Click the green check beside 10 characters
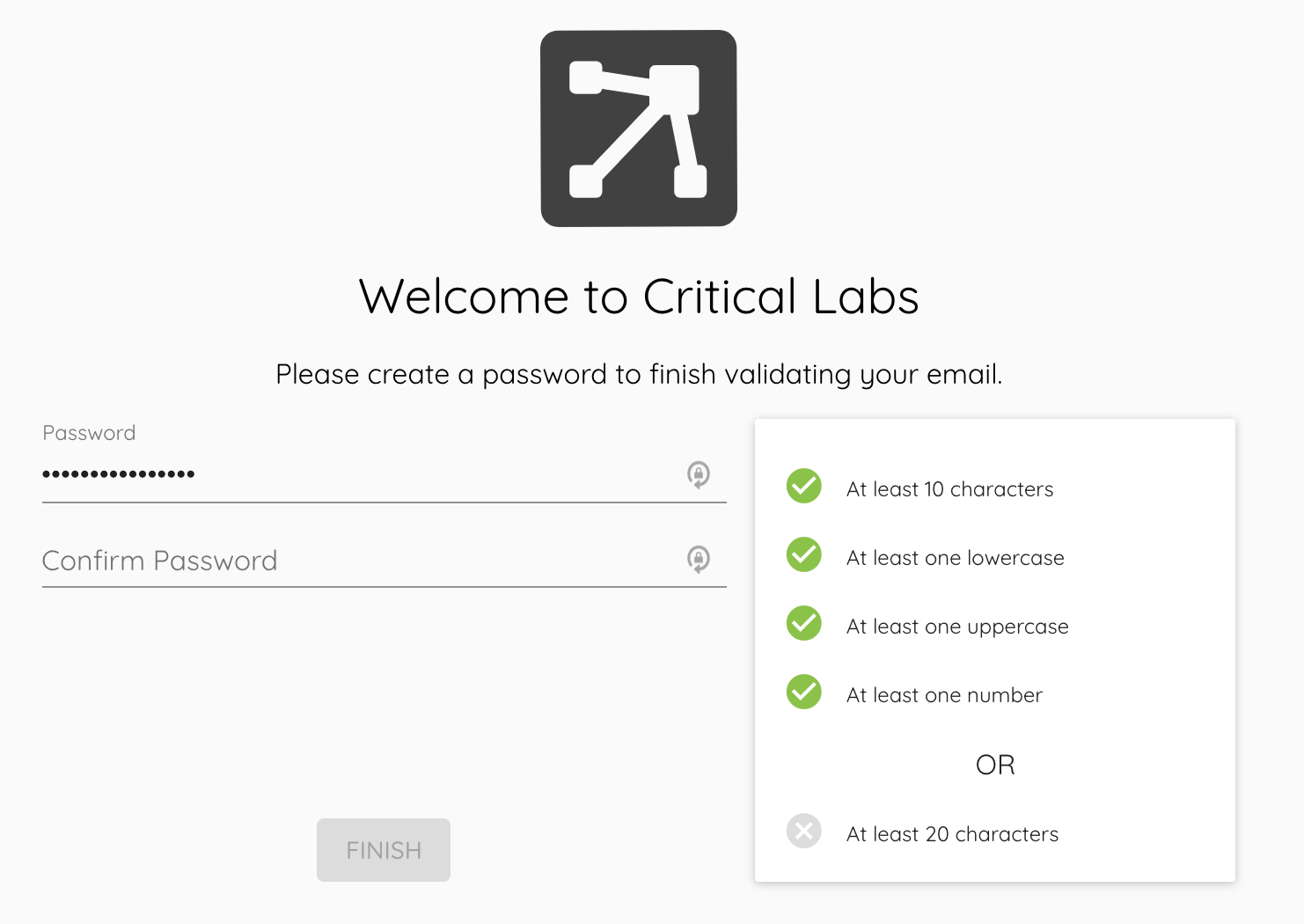The width and height of the screenshot is (1304, 924). [x=804, y=486]
